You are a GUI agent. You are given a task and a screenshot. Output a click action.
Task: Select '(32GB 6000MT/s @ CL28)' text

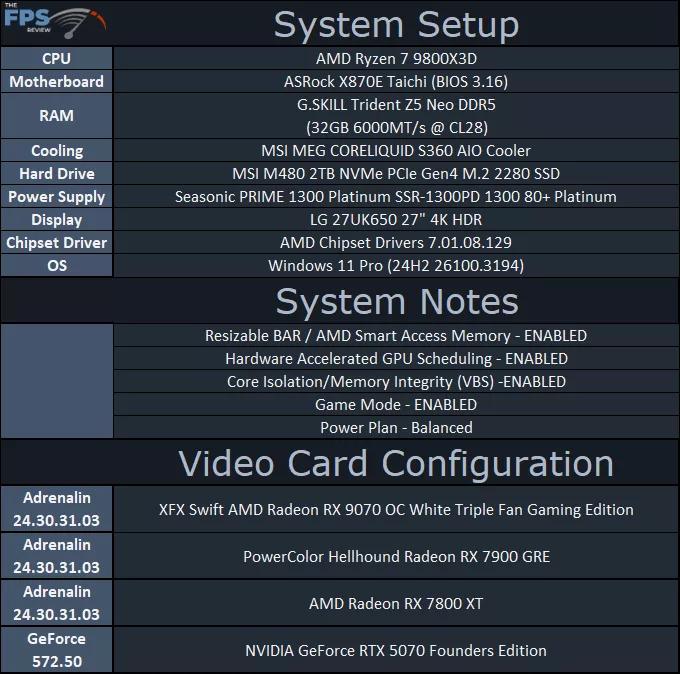click(x=397, y=128)
